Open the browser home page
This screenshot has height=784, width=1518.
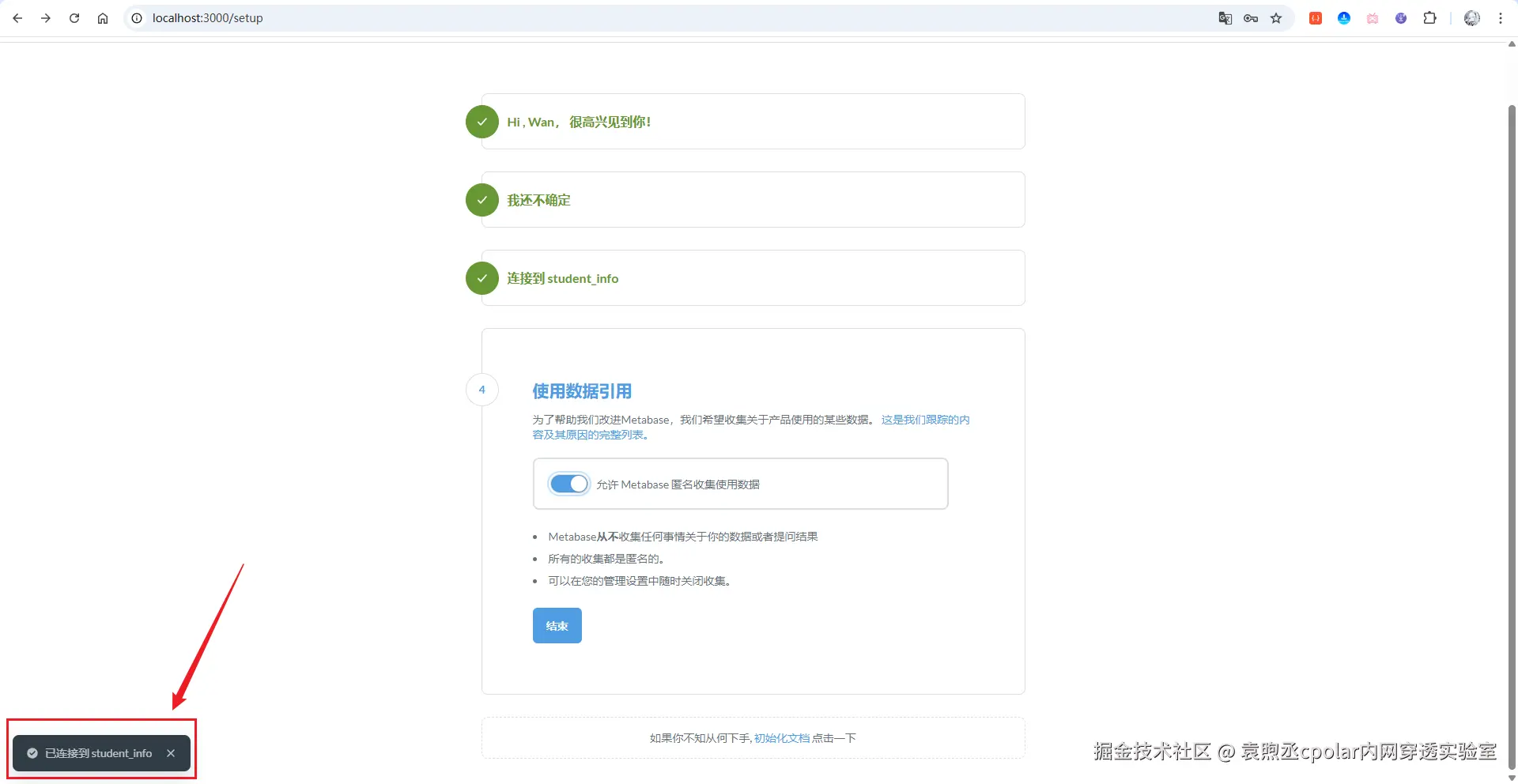[103, 18]
